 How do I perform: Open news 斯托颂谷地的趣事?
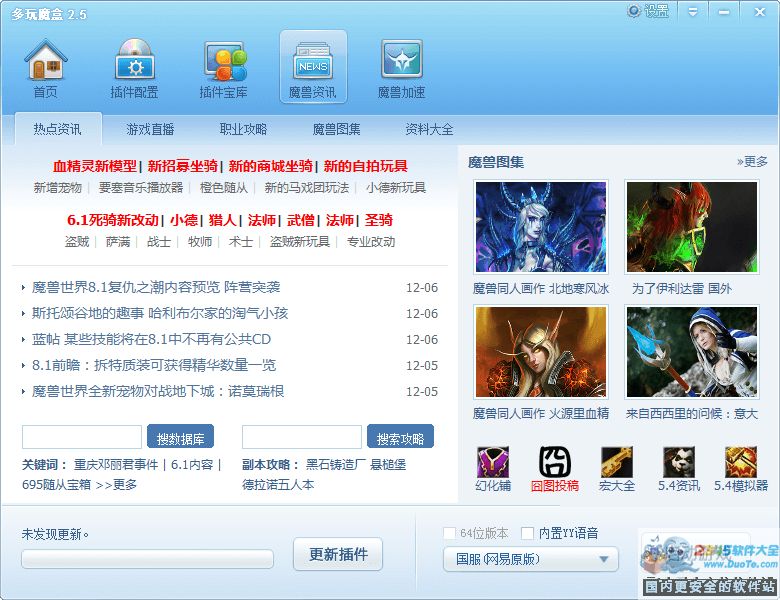coord(160,313)
